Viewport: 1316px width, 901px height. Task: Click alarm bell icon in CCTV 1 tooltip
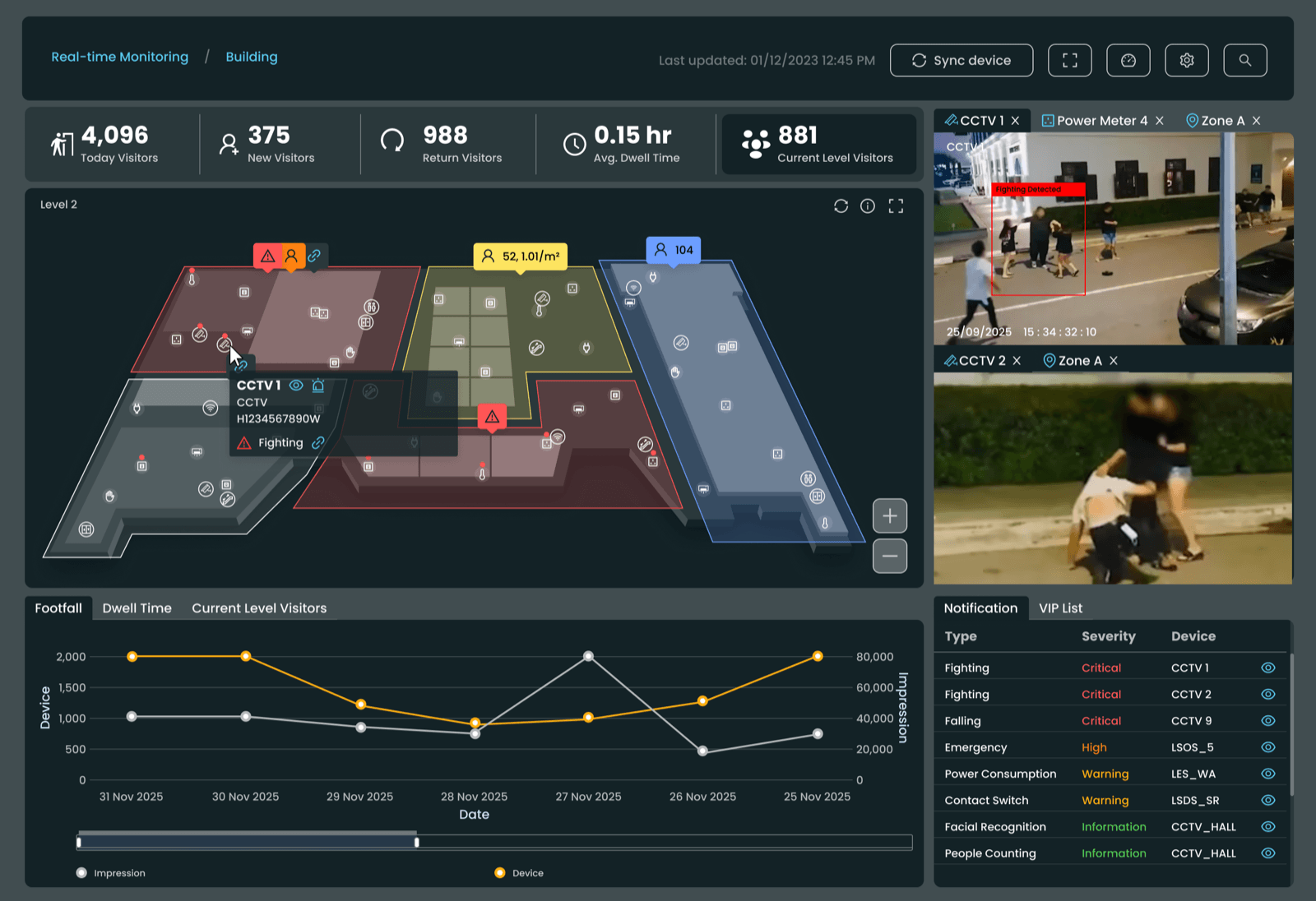click(x=318, y=385)
